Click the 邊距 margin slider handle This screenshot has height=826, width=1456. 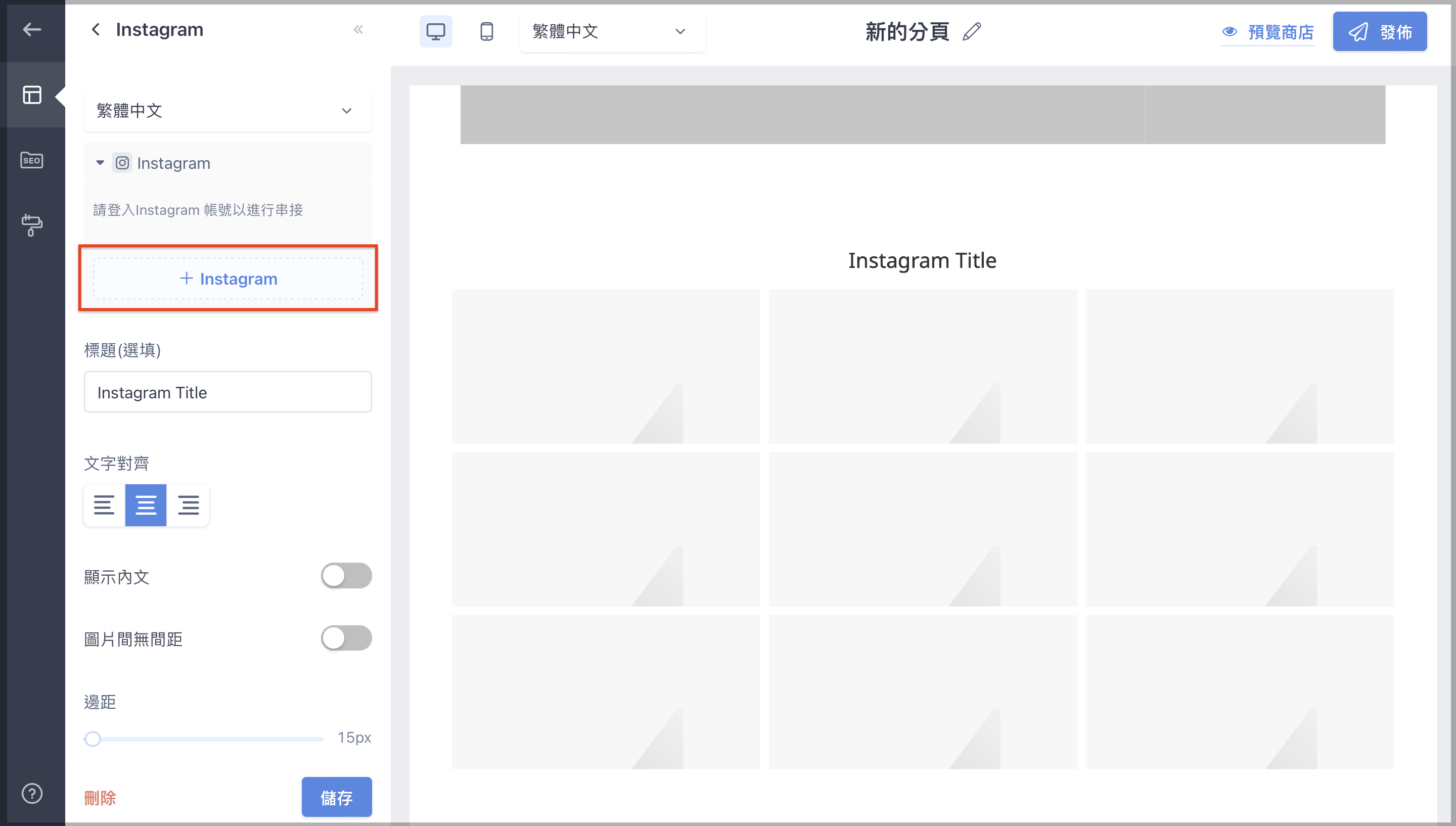click(93, 739)
